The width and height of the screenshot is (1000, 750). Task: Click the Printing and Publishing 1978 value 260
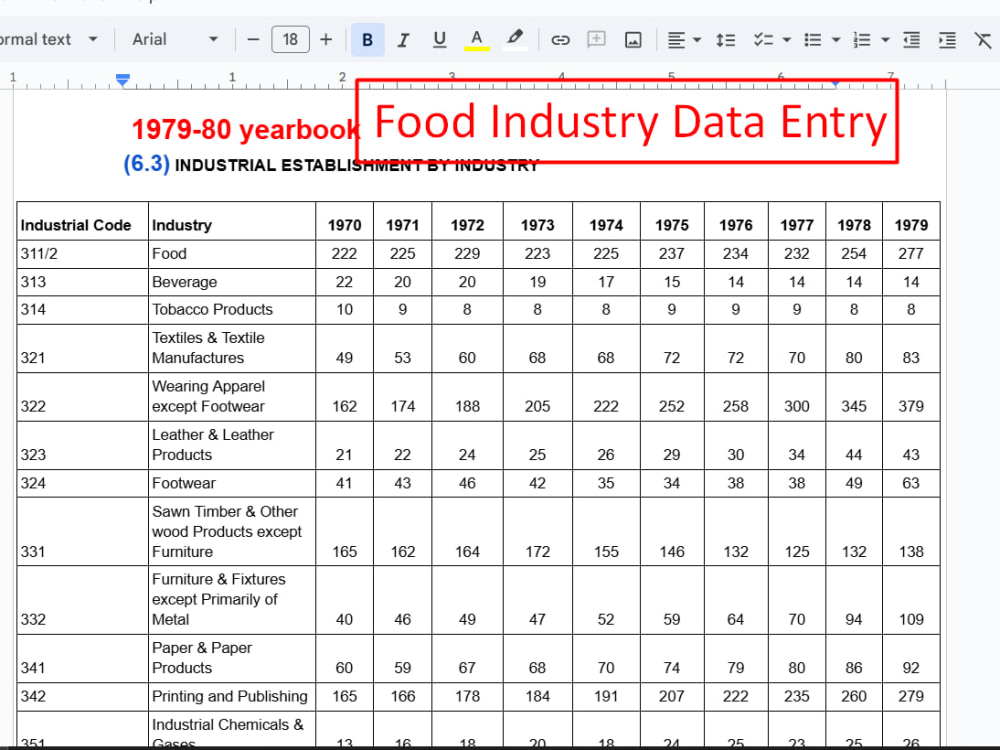(x=853, y=696)
